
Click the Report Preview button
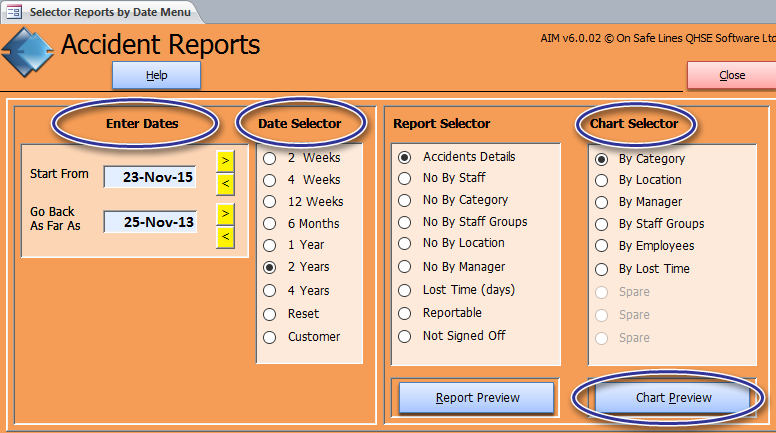click(x=477, y=398)
